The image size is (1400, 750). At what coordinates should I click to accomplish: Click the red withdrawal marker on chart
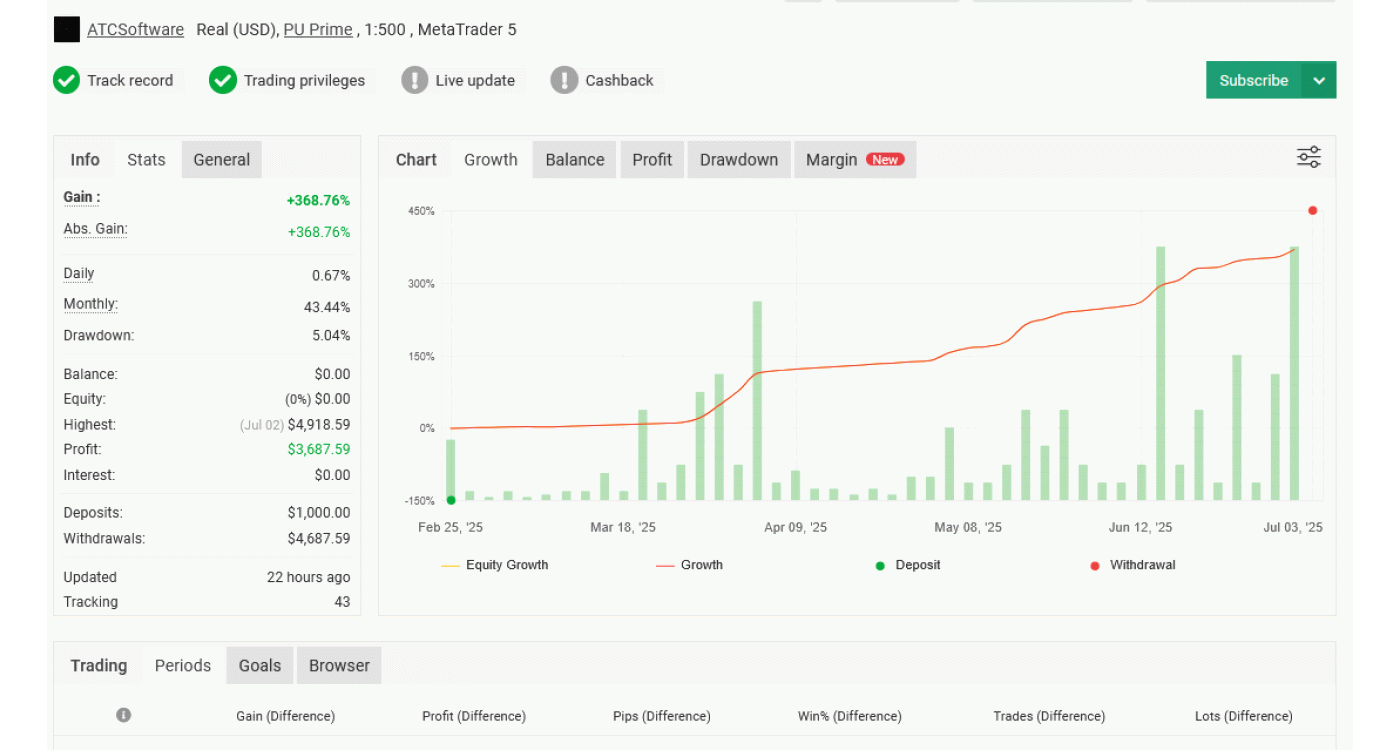pyautogui.click(x=1312, y=210)
